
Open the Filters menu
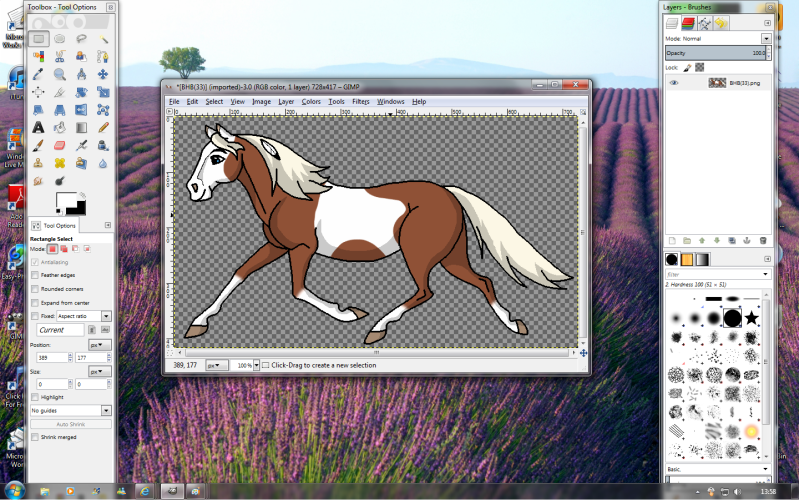tap(361, 101)
